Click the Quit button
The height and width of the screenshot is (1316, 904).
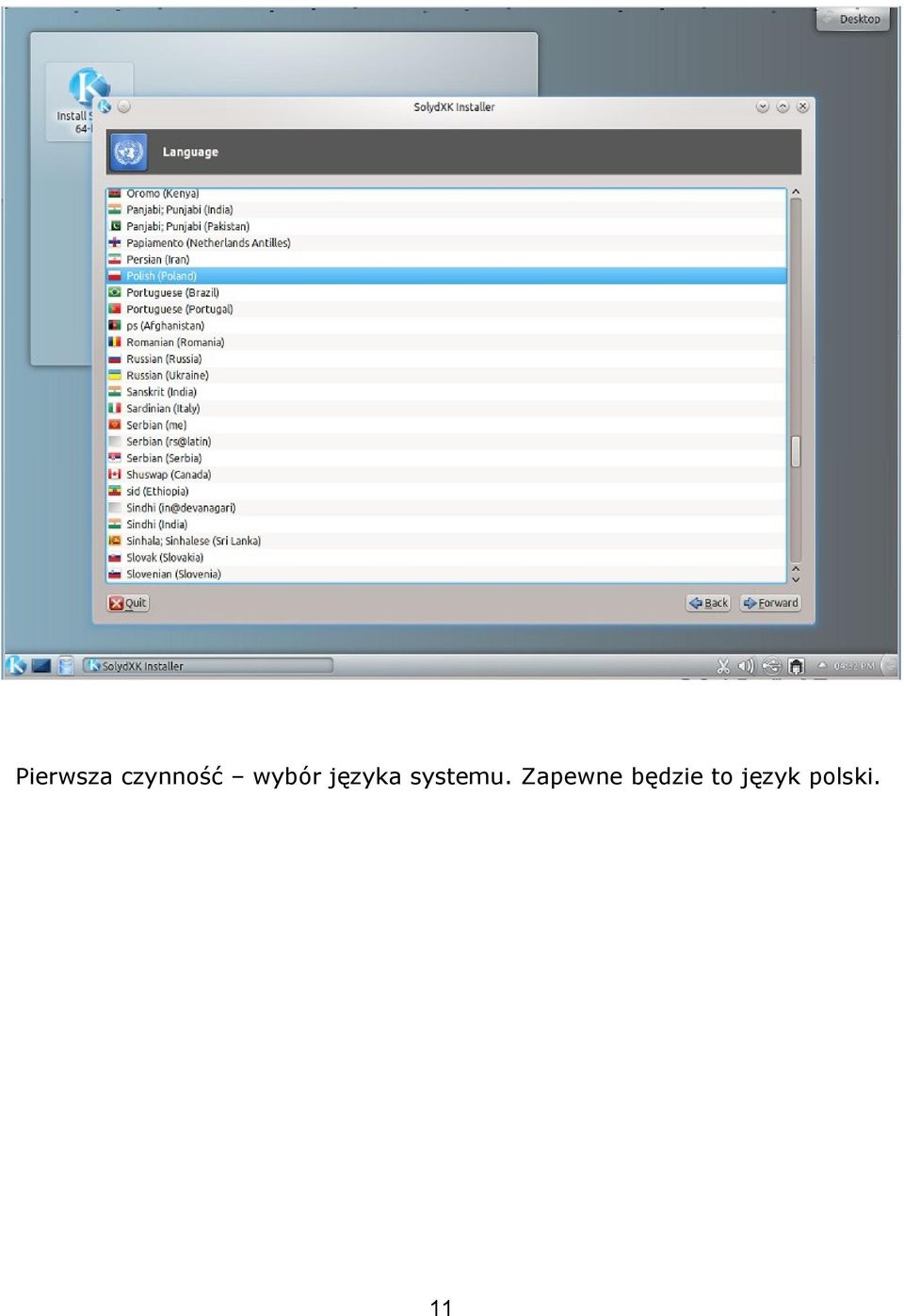coord(128,603)
